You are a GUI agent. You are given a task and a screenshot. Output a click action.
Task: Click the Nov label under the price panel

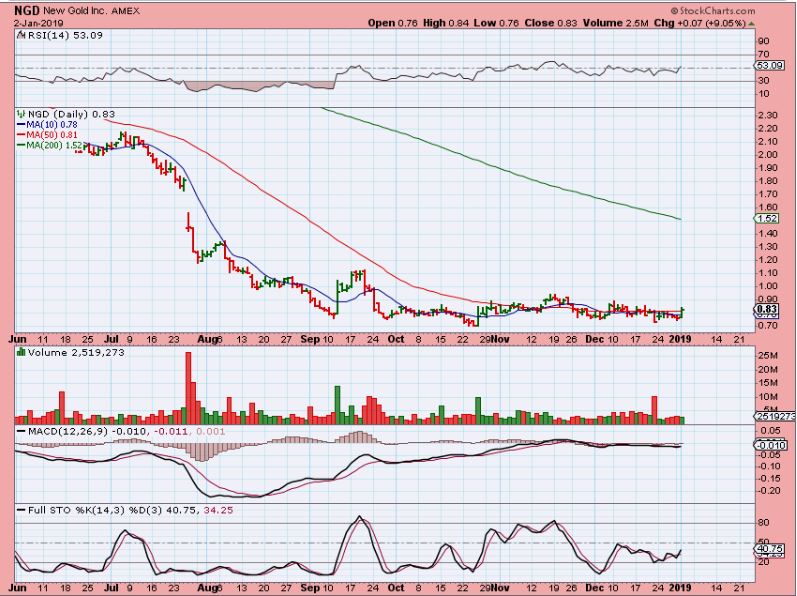[502, 339]
